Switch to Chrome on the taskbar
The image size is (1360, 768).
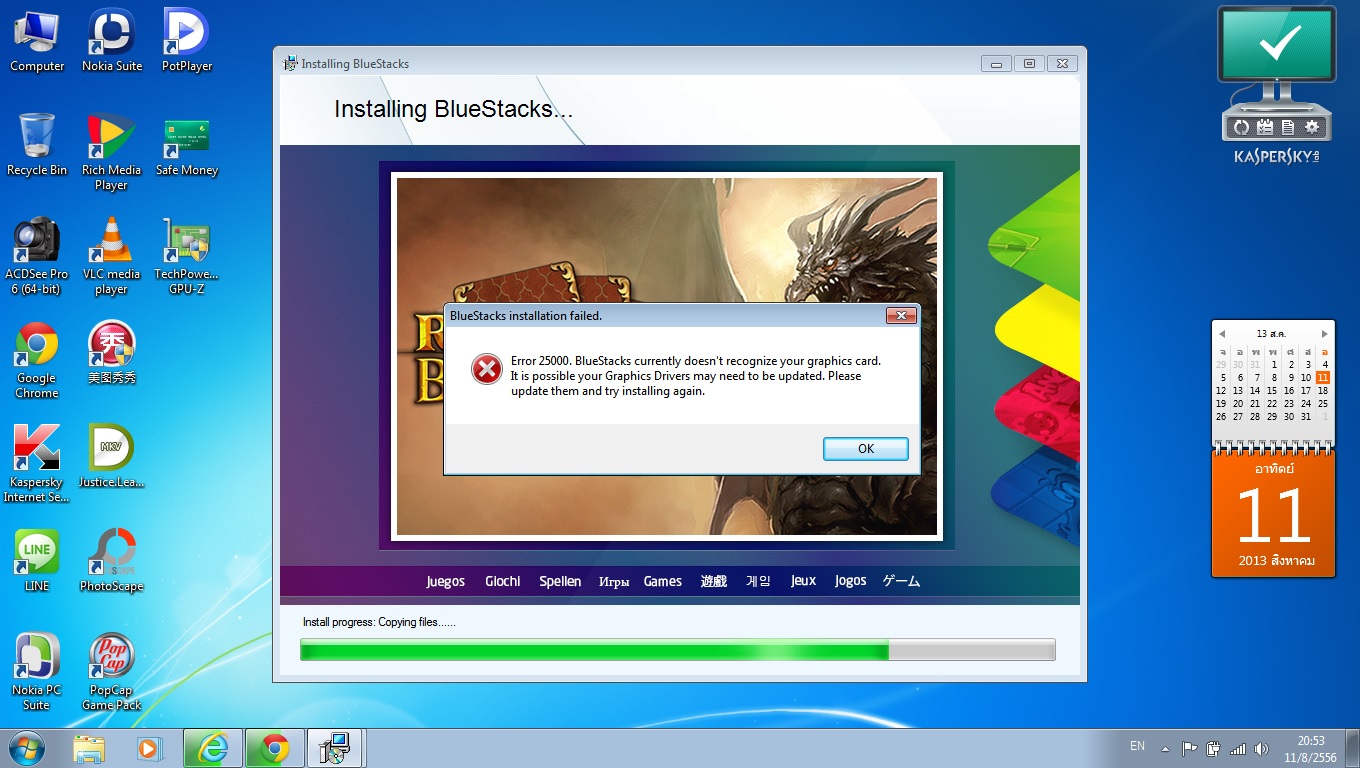tap(274, 748)
